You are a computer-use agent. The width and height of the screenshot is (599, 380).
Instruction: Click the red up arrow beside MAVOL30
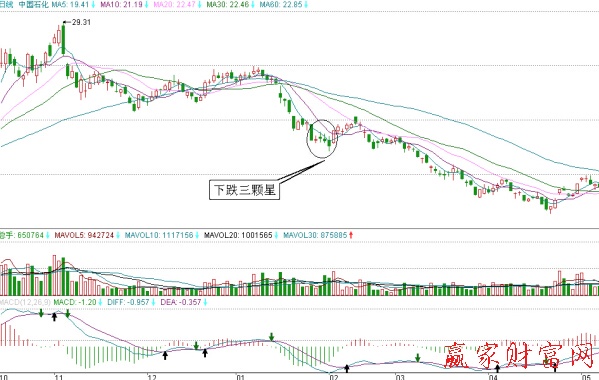click(x=351, y=235)
